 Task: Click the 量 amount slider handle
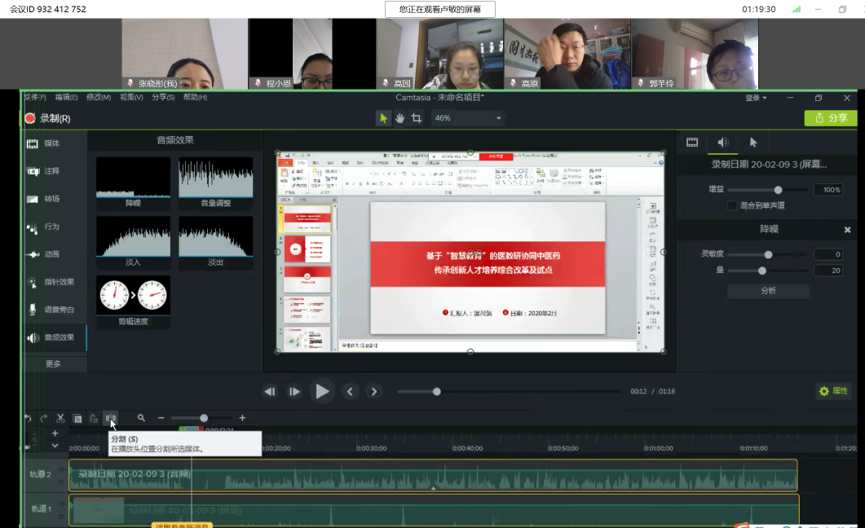click(x=762, y=270)
